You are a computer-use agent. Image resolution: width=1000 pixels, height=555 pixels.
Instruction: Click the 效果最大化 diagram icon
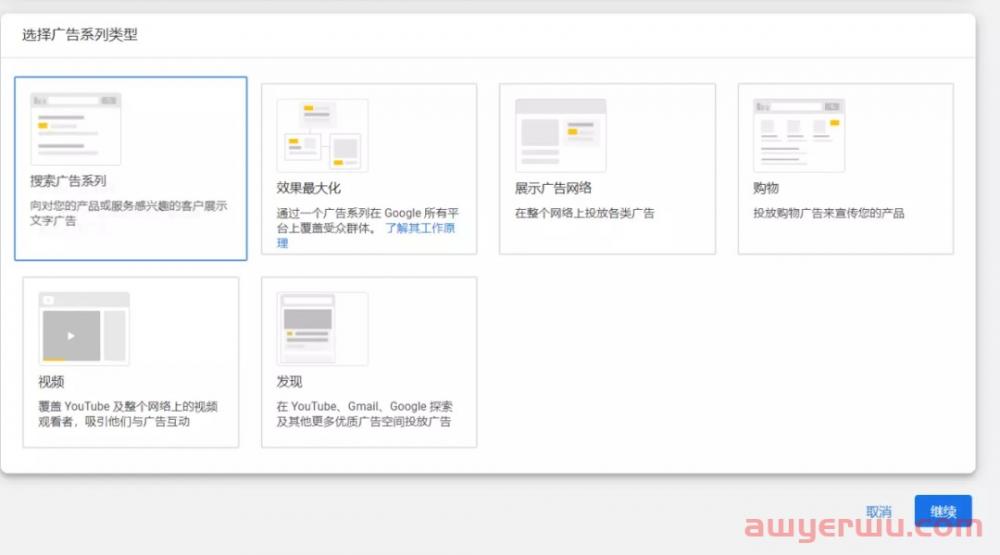pyautogui.click(x=322, y=135)
